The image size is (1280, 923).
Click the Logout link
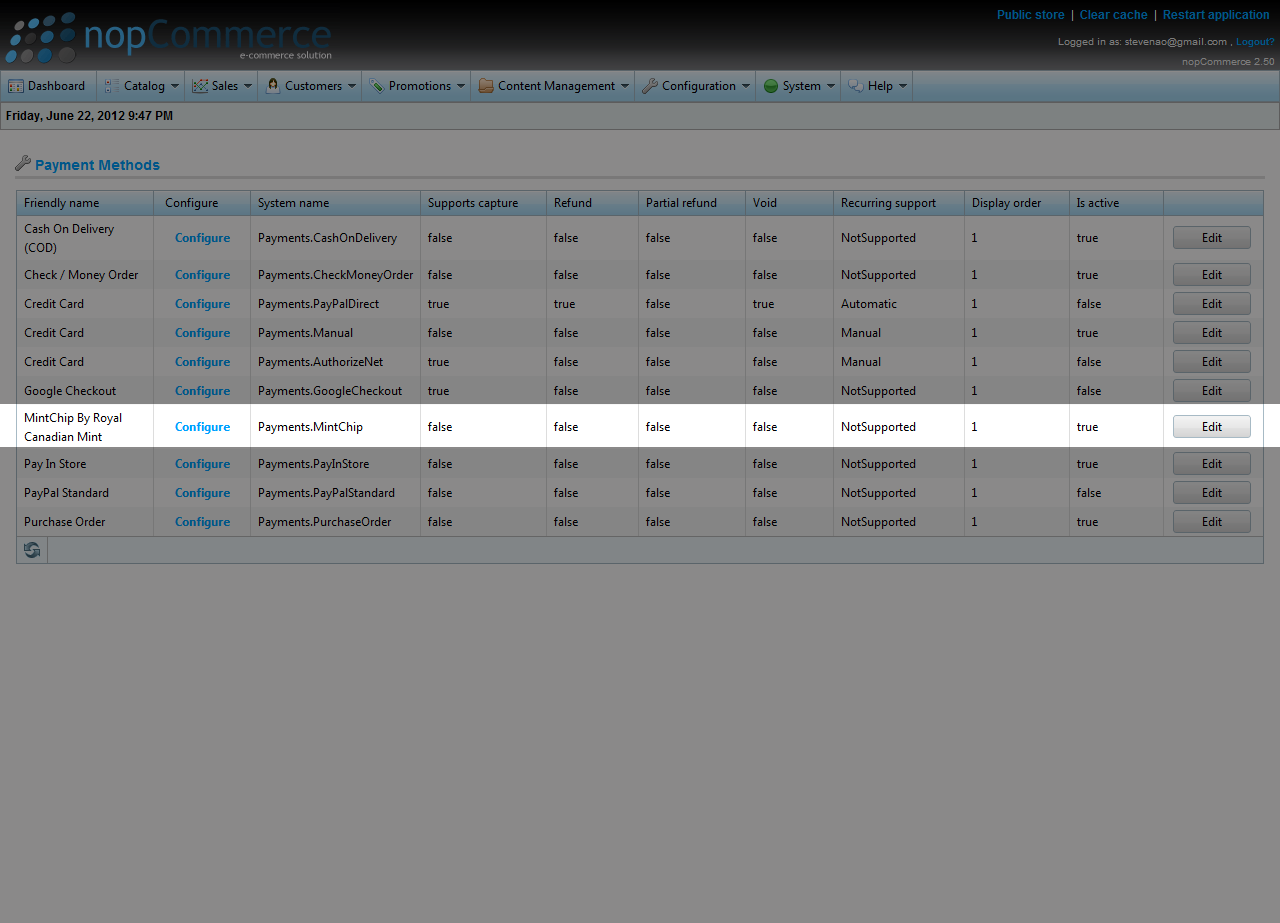click(x=1255, y=42)
